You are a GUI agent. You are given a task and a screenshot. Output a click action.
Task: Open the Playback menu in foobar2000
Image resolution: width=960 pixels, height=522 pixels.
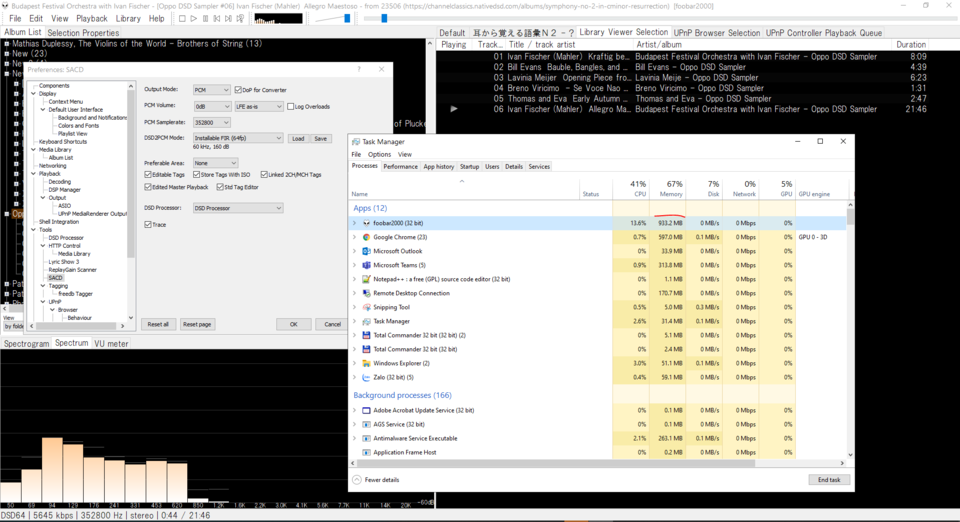point(91,19)
